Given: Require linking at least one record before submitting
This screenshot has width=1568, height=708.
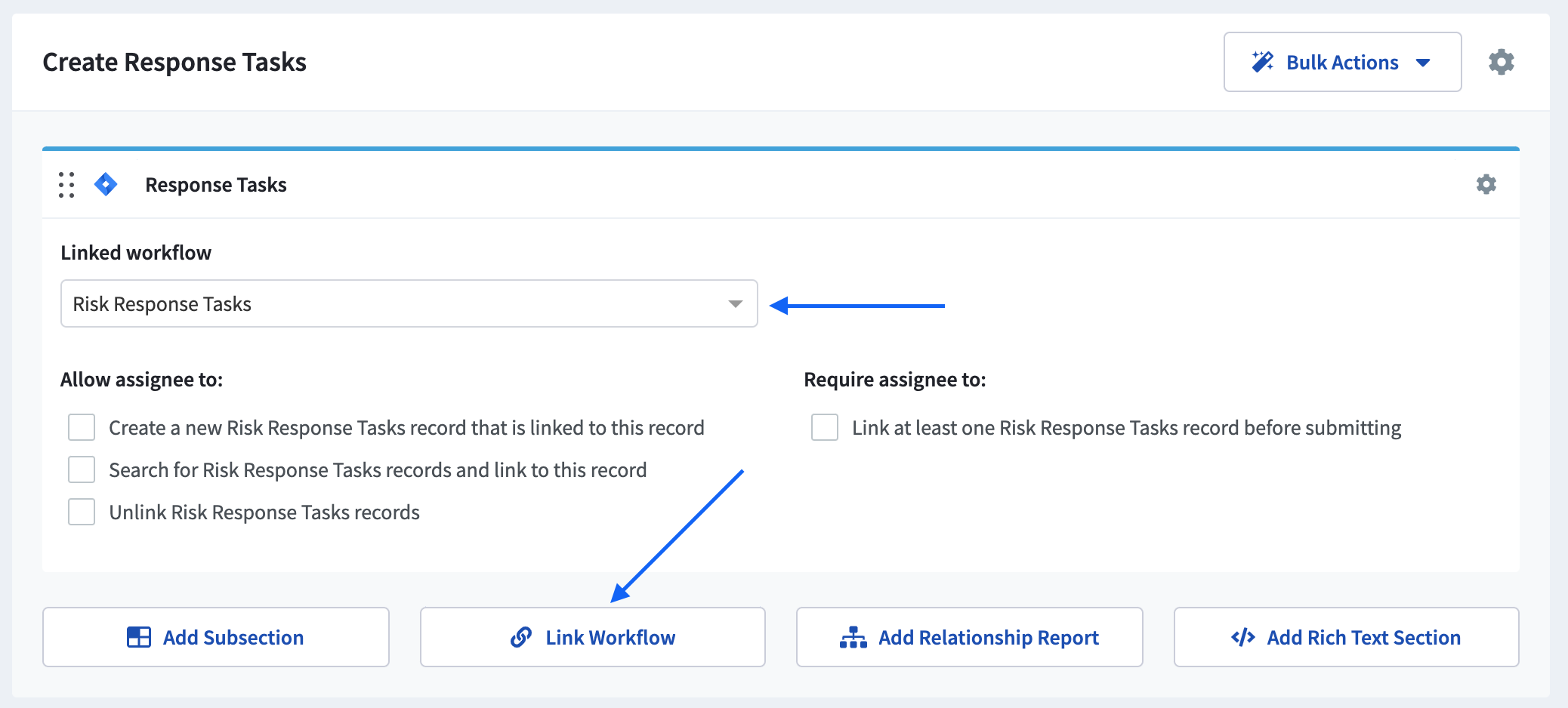Looking at the screenshot, I should (824, 427).
